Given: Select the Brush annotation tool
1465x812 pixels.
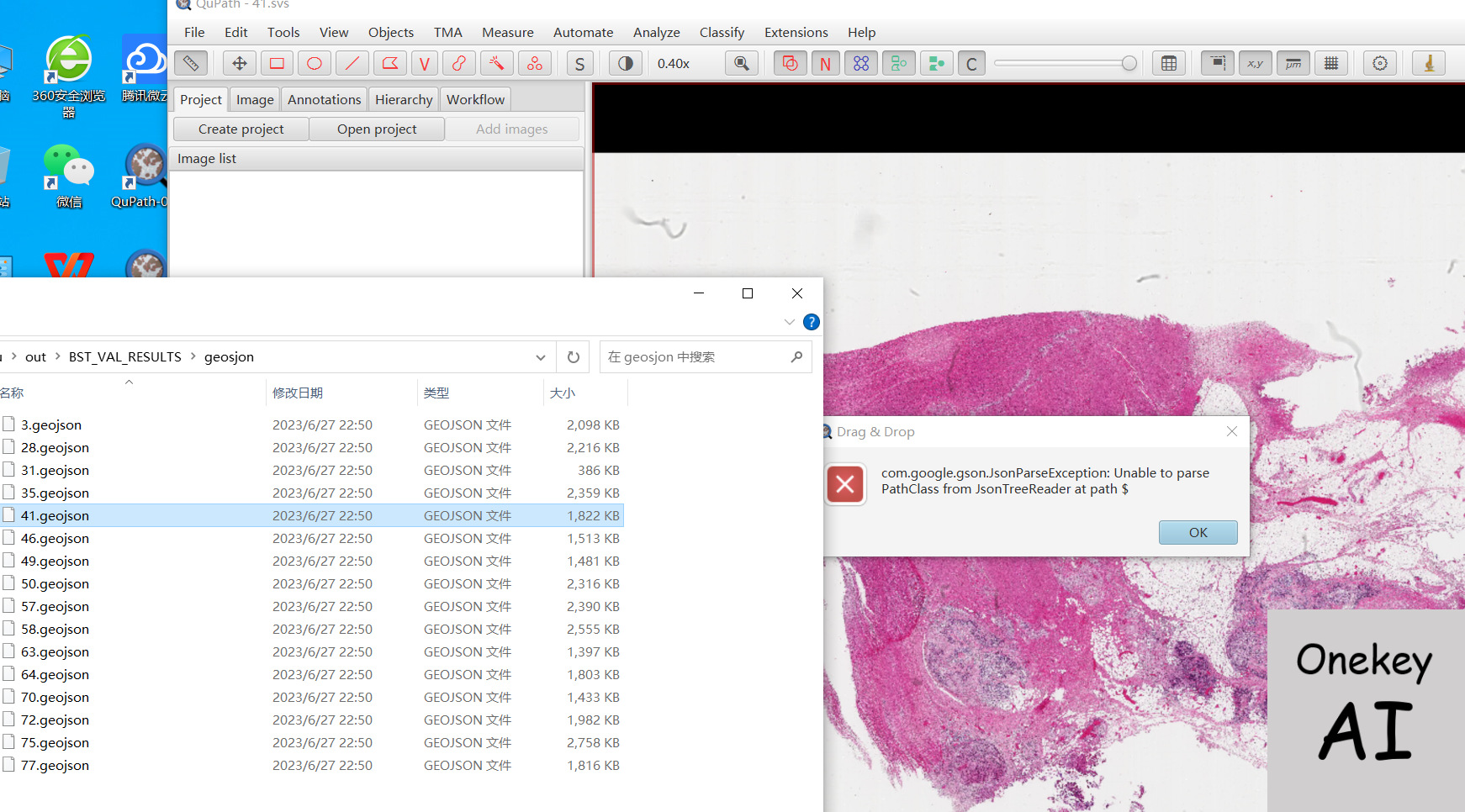Looking at the screenshot, I should click(459, 63).
